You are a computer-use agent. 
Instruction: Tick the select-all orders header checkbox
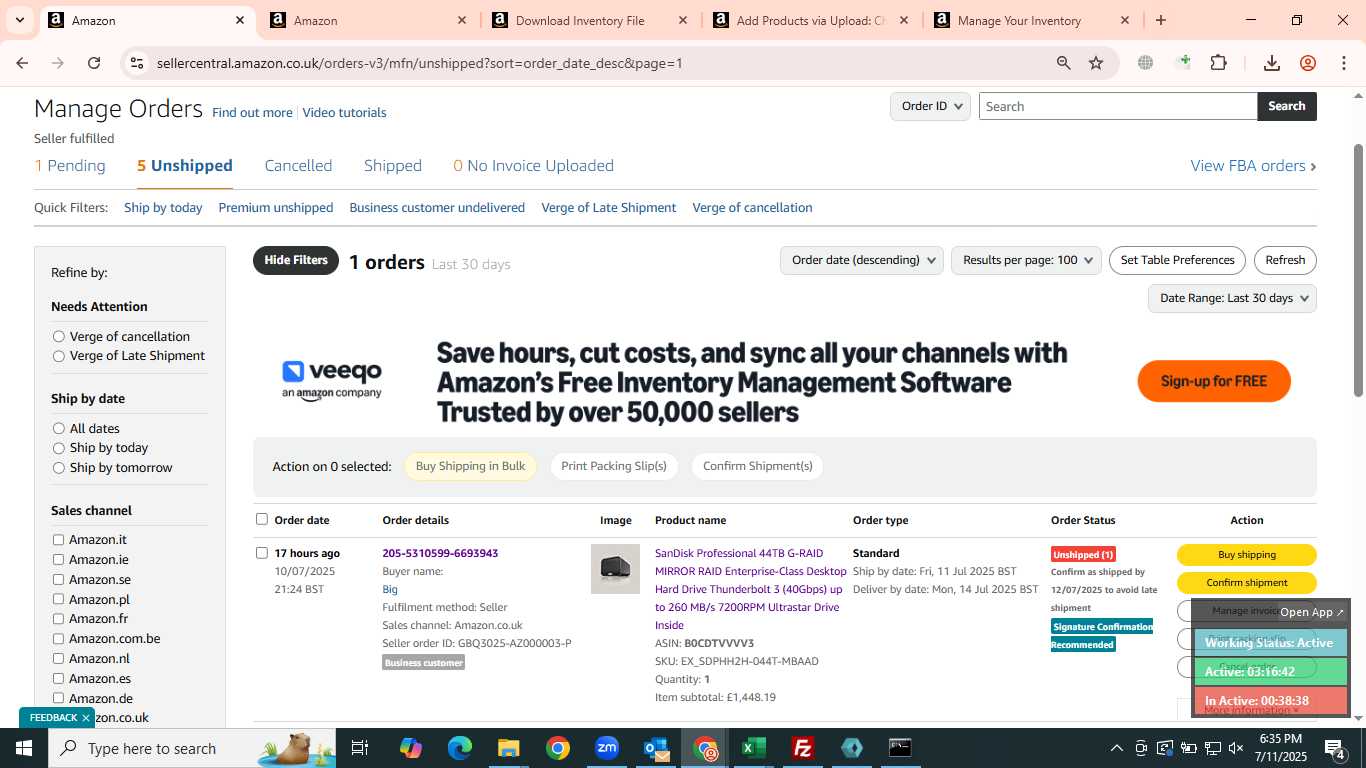pyautogui.click(x=262, y=519)
